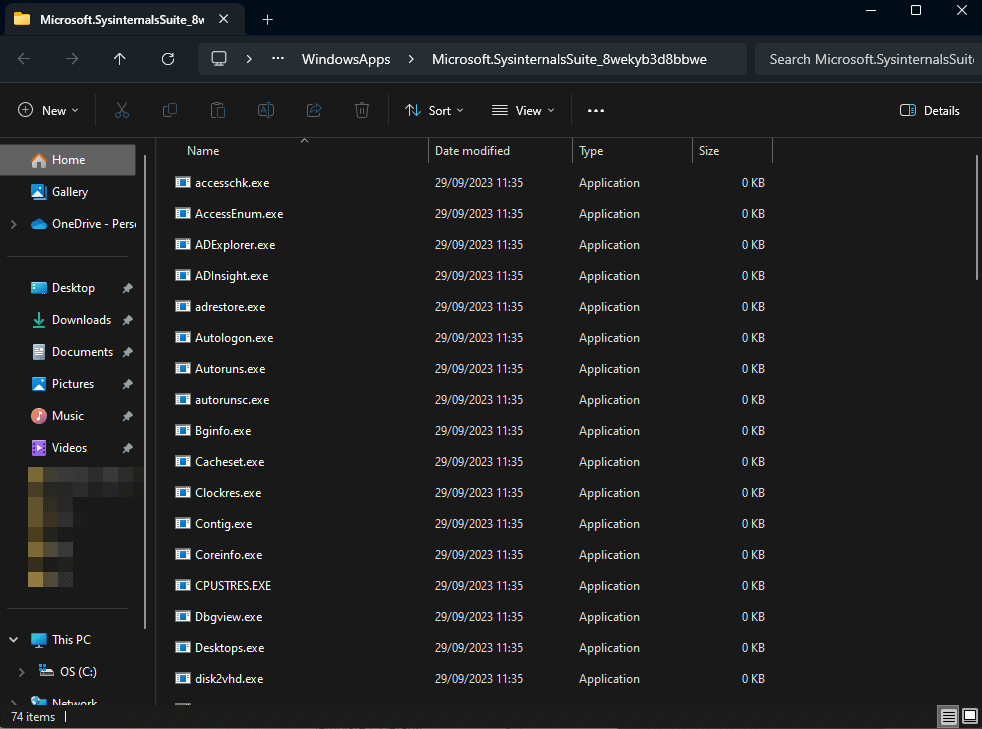Click the Dbgview.exe file icon
Image resolution: width=982 pixels, height=729 pixels.
[x=183, y=617]
